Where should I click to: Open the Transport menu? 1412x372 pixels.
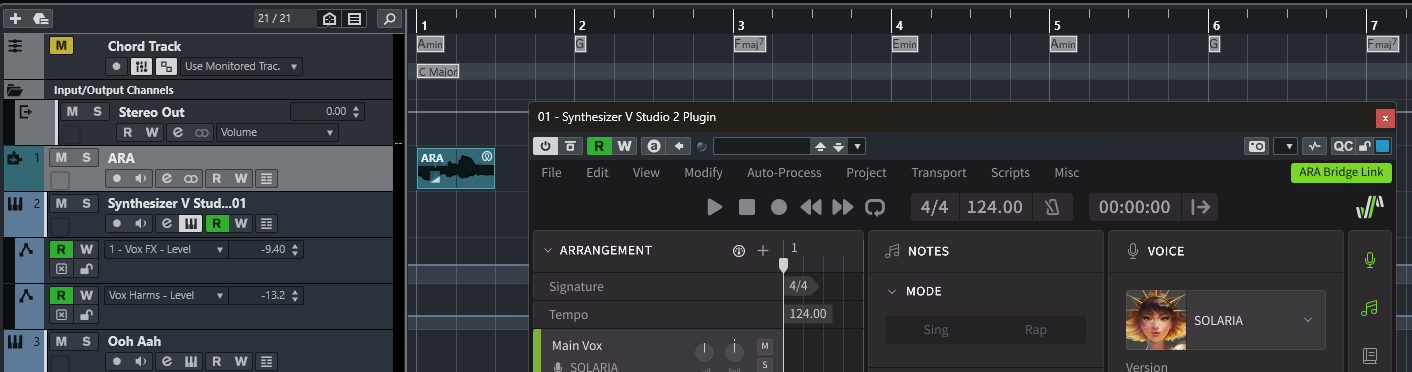point(938,172)
